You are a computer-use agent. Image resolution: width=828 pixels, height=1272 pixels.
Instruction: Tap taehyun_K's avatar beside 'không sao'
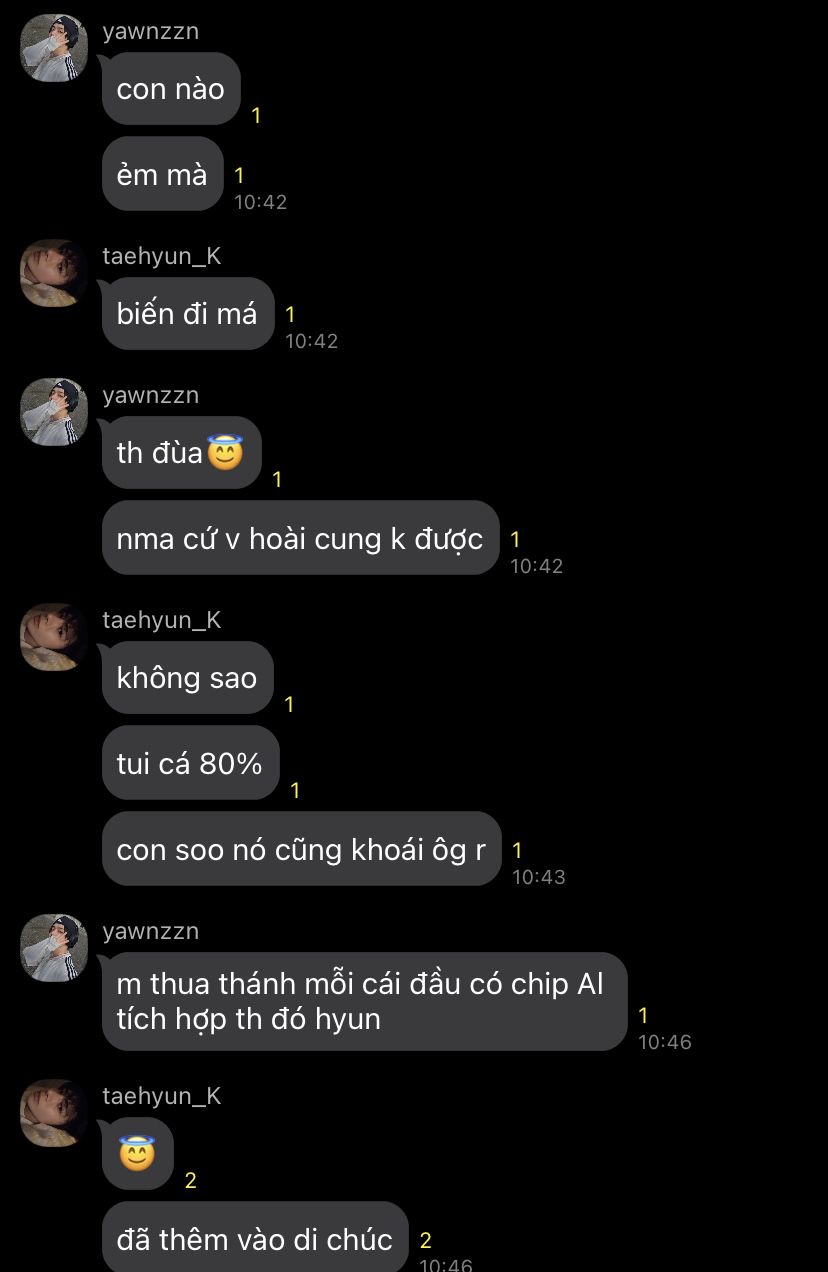click(x=54, y=637)
